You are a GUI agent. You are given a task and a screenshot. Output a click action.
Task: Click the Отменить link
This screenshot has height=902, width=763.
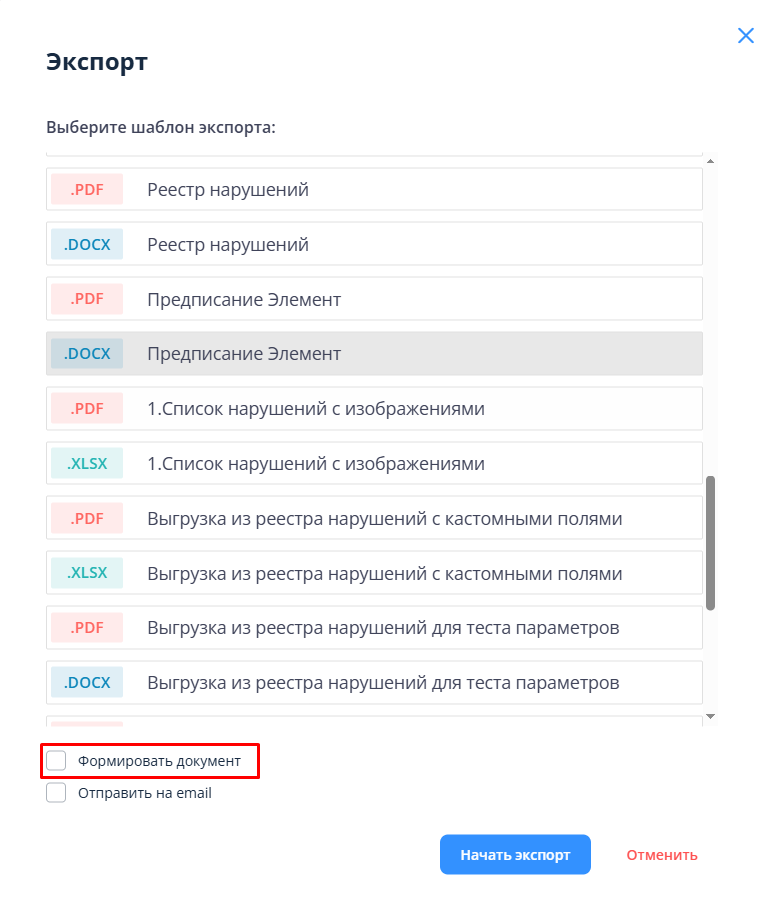click(x=662, y=855)
